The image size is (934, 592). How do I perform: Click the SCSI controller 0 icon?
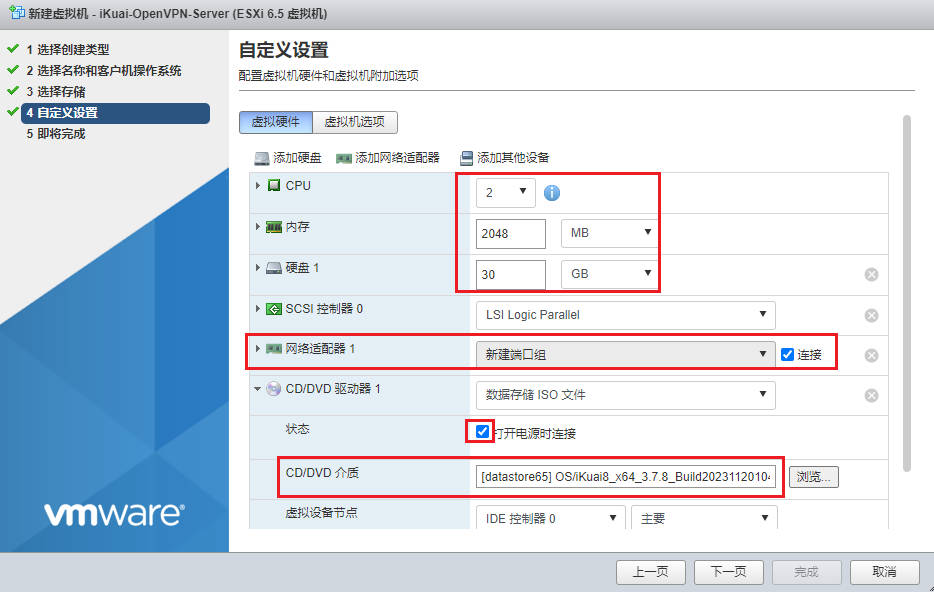tap(274, 309)
